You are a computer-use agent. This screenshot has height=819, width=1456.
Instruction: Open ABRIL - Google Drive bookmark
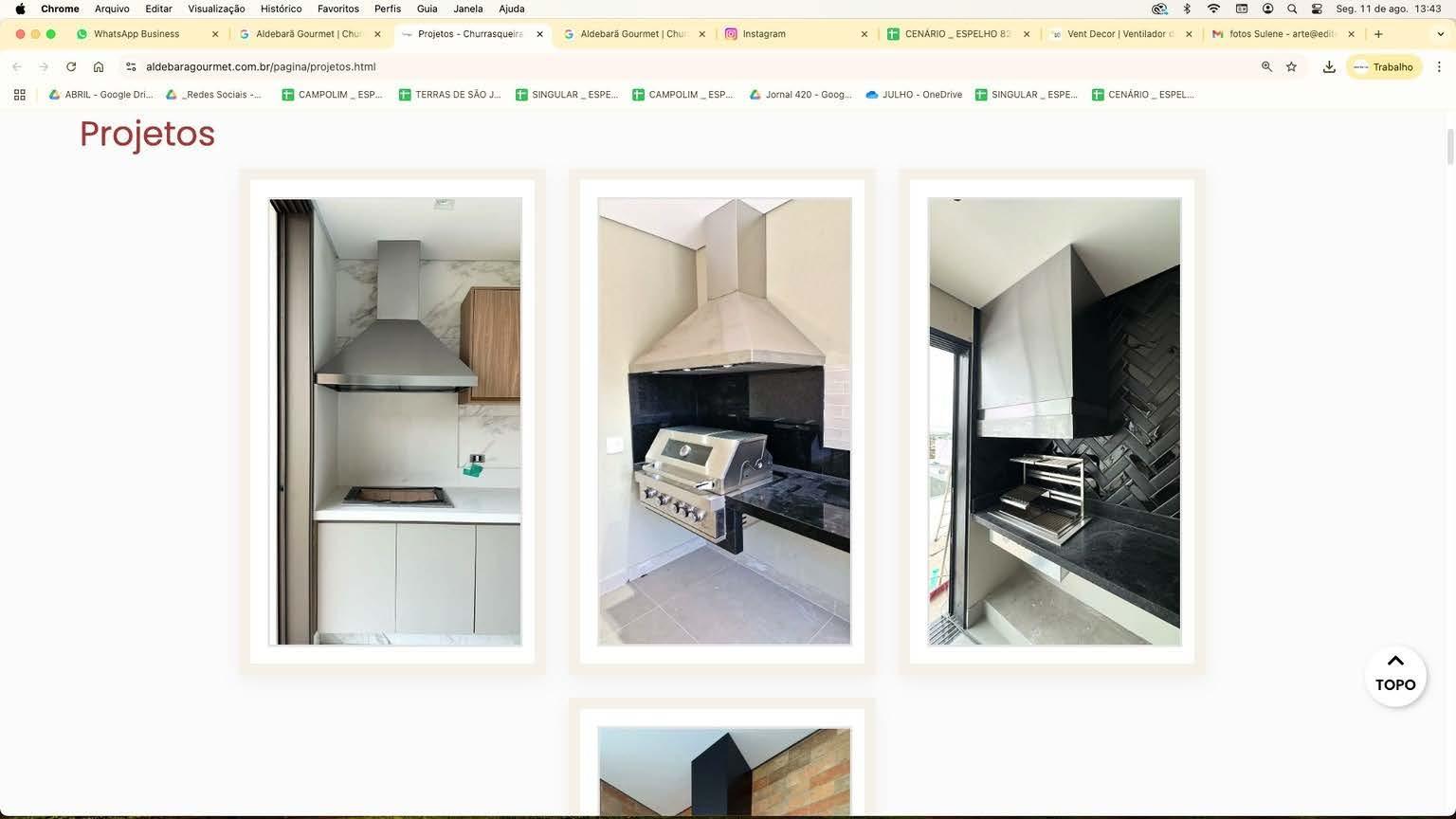[100, 95]
